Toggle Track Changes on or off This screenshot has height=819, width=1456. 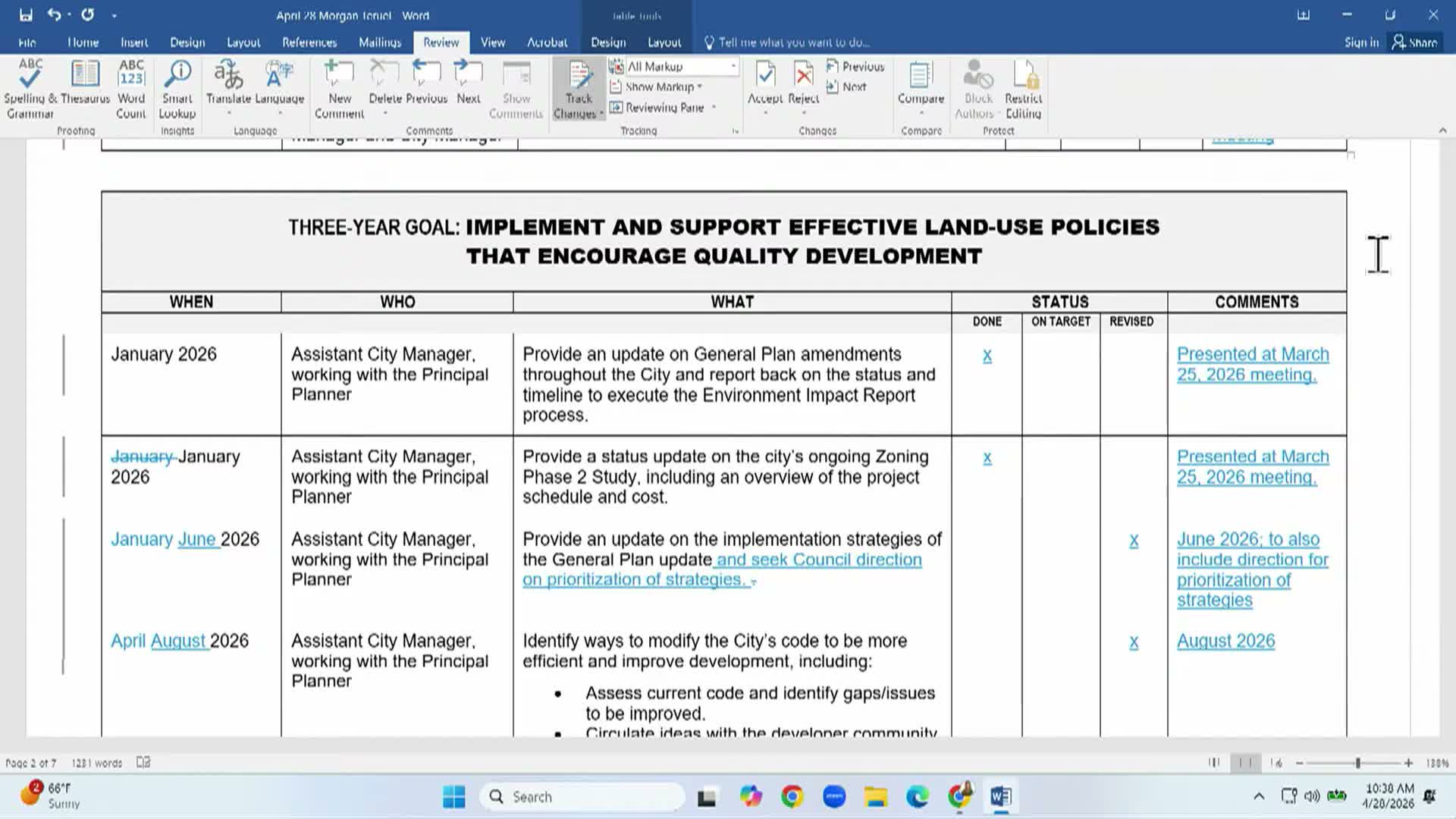[x=579, y=80]
